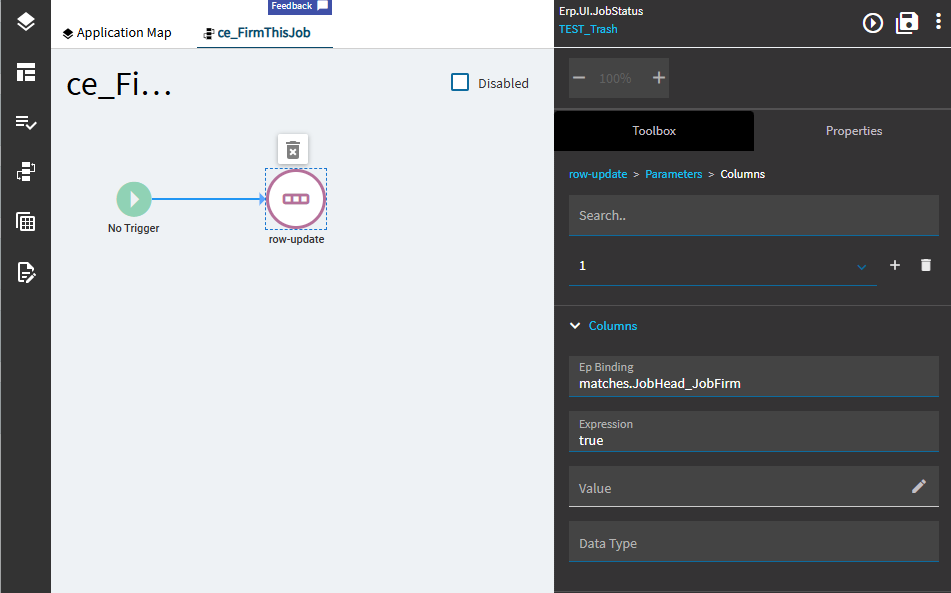
Task: Click the save disk icon in header
Action: coord(907,23)
